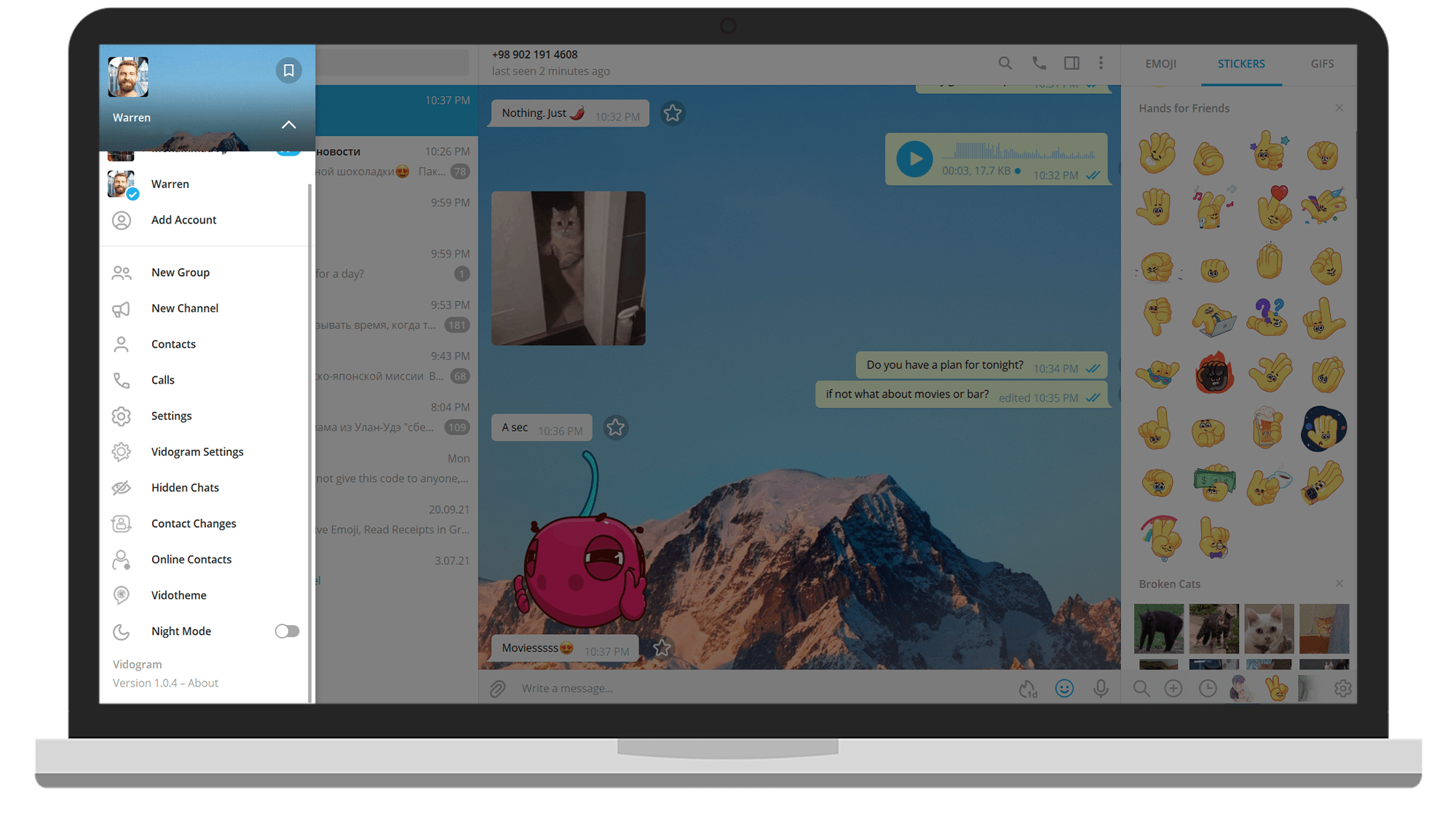This screenshot has height=819, width=1456.
Task: Seek within the voice message waveform
Action: [1019, 153]
